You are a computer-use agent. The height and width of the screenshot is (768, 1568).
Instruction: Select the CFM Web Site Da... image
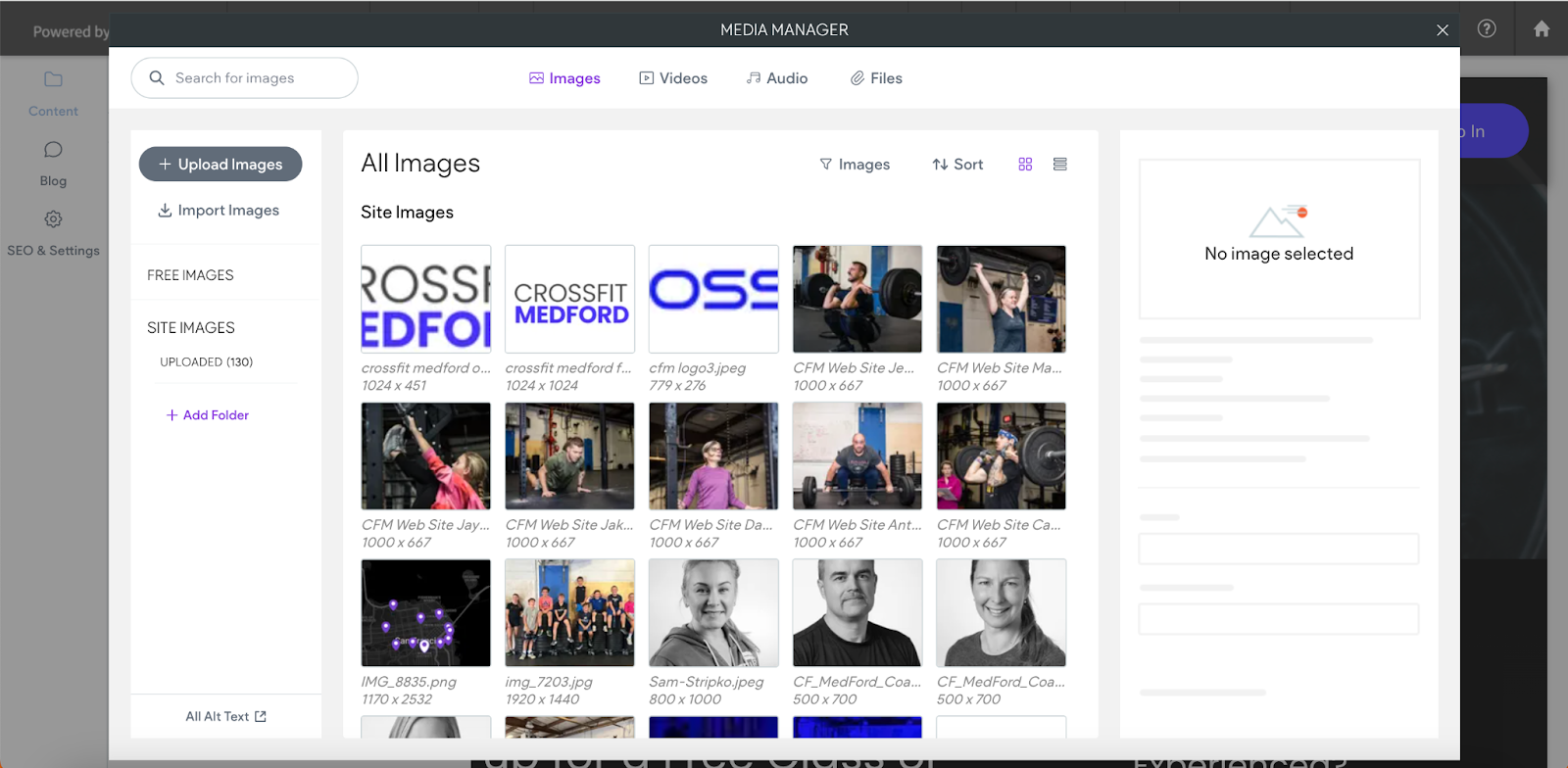pyautogui.click(x=713, y=456)
